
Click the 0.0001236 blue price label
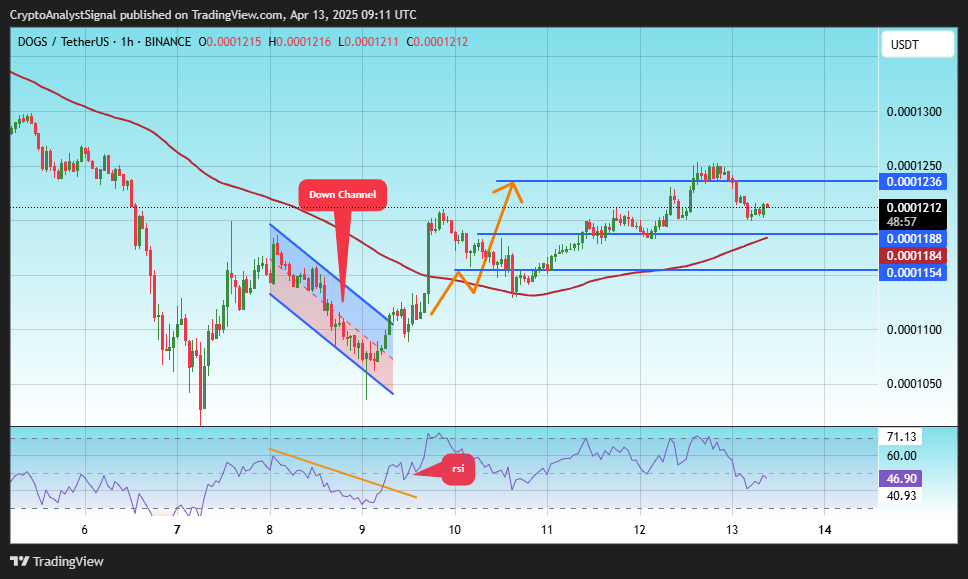pyautogui.click(x=912, y=181)
